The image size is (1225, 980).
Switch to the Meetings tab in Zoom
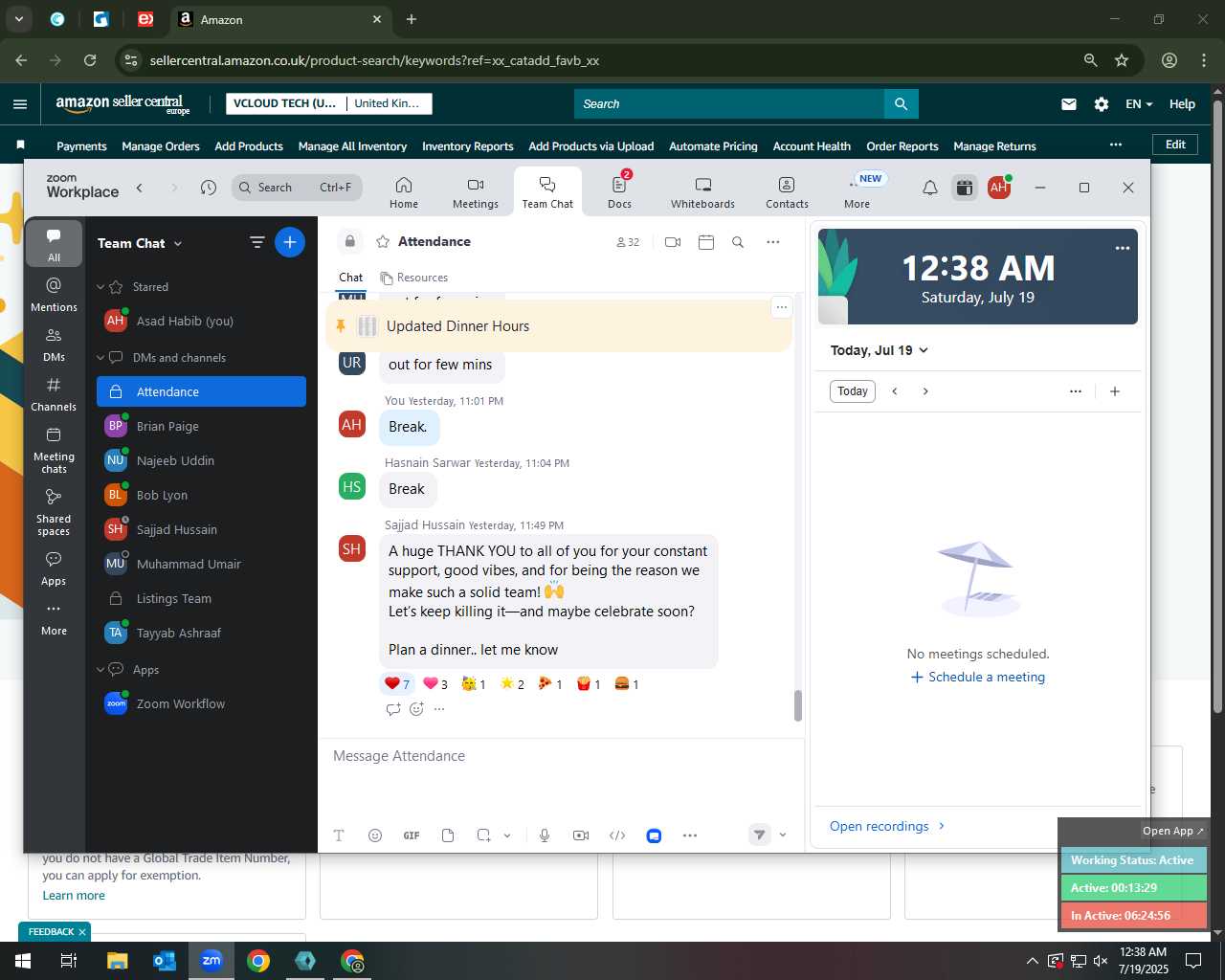(x=476, y=191)
